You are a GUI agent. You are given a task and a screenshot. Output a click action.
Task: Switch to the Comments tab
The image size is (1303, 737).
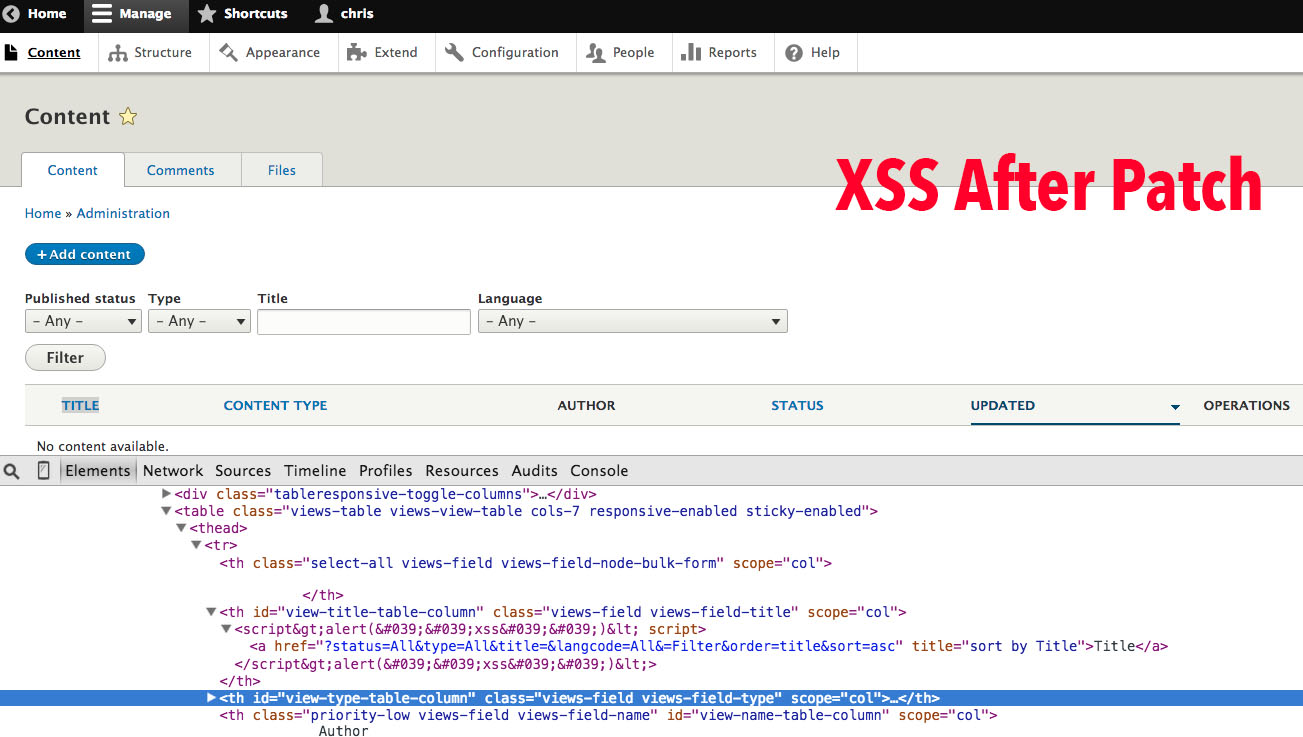coord(182,170)
